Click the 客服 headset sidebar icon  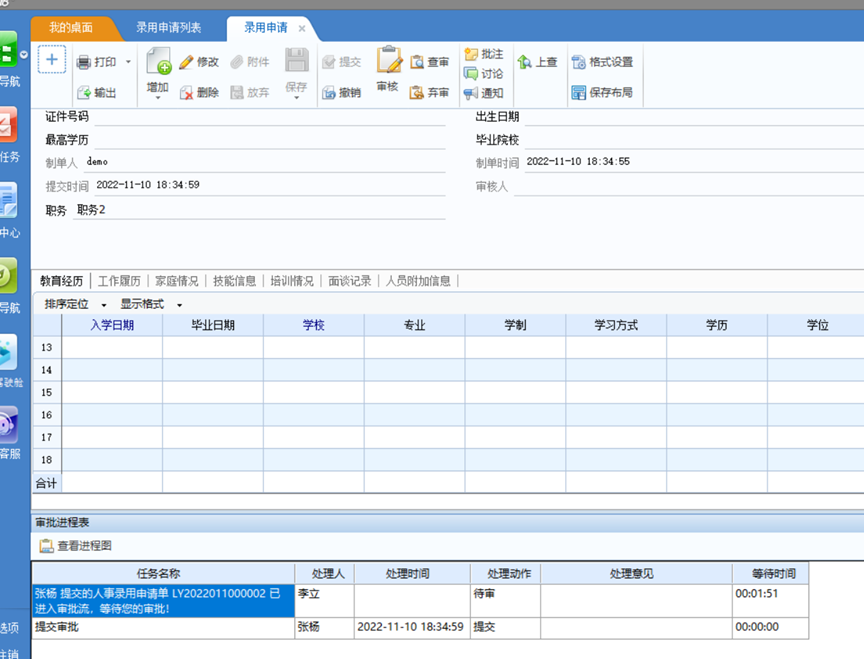pos(8,425)
